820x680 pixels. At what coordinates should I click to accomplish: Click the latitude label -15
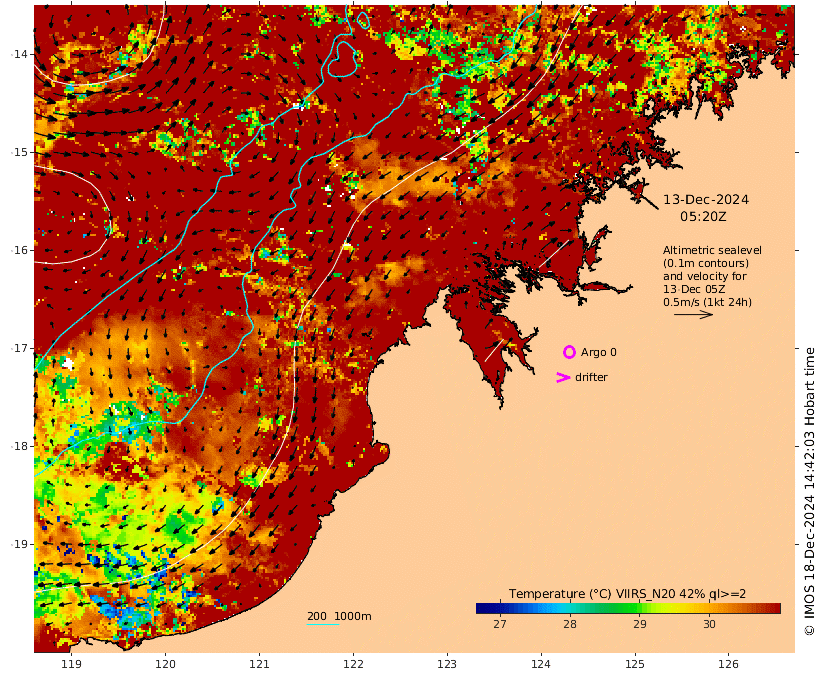[x=20, y=152]
